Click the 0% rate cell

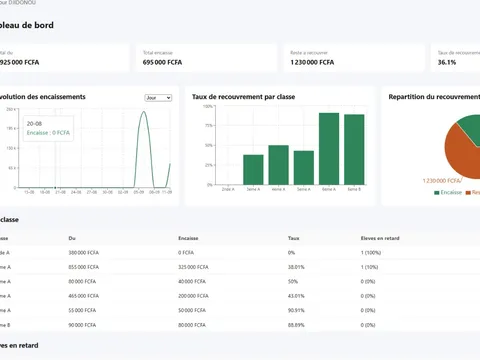[292, 253]
